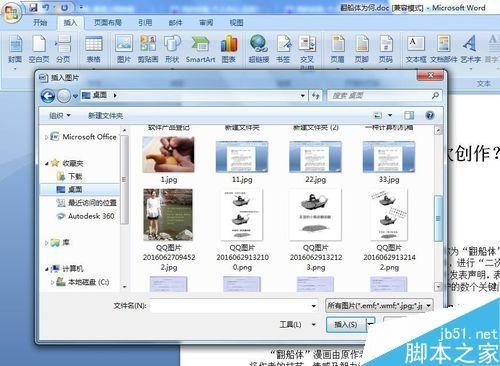Insert a page break (分页)
Screen dimensions: 500x366
[x=63, y=49]
